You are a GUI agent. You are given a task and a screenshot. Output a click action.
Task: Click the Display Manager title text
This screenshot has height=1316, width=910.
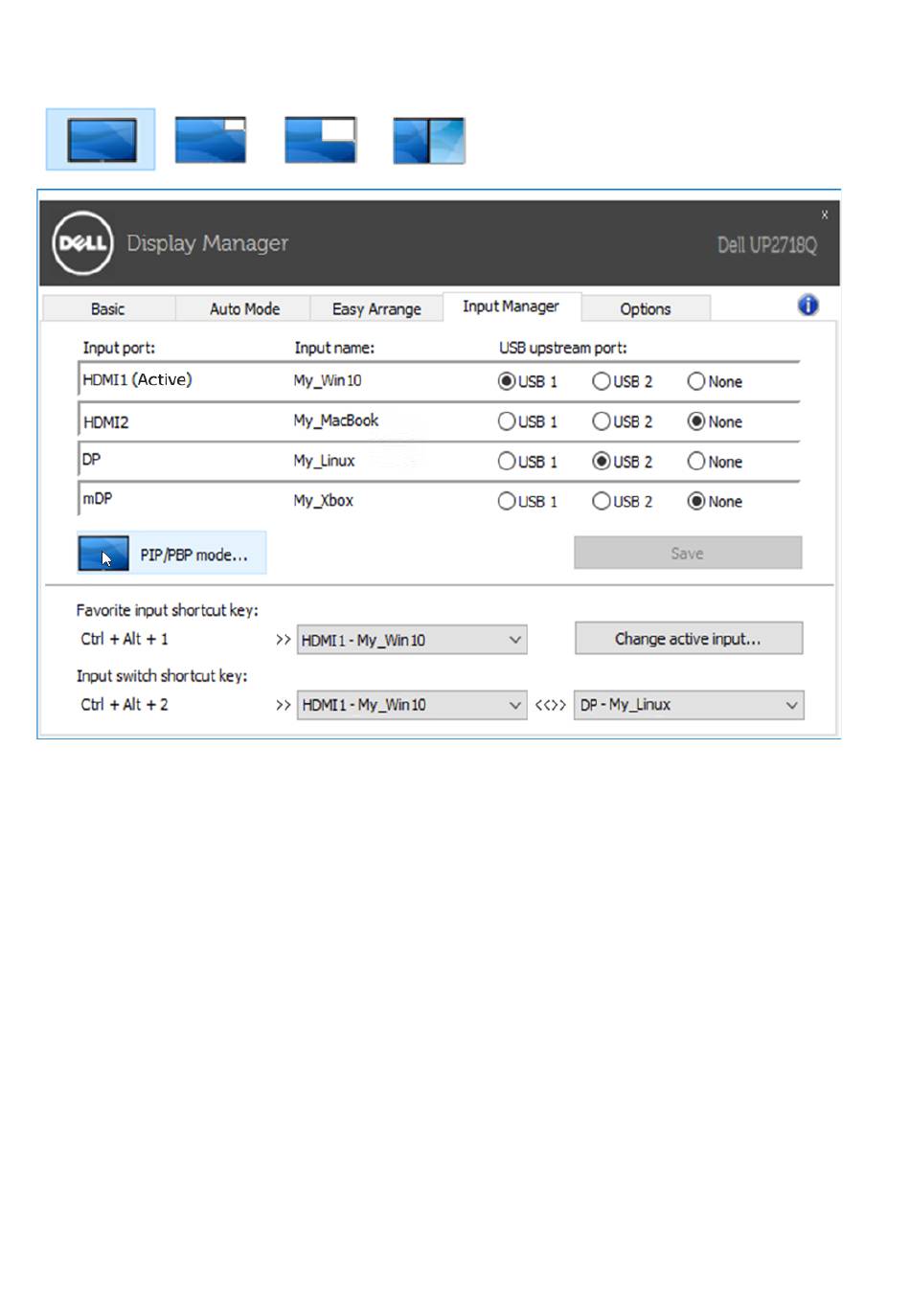click(x=207, y=243)
